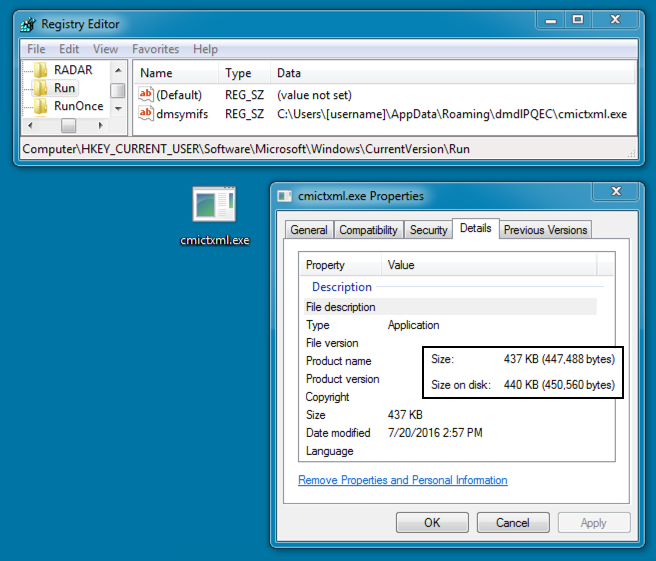Click the tree pane scroll up arrow

(x=118, y=72)
